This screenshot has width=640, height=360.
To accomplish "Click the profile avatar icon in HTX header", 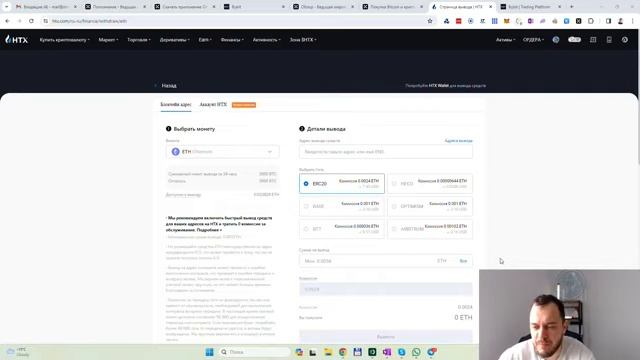I will (556, 40).
